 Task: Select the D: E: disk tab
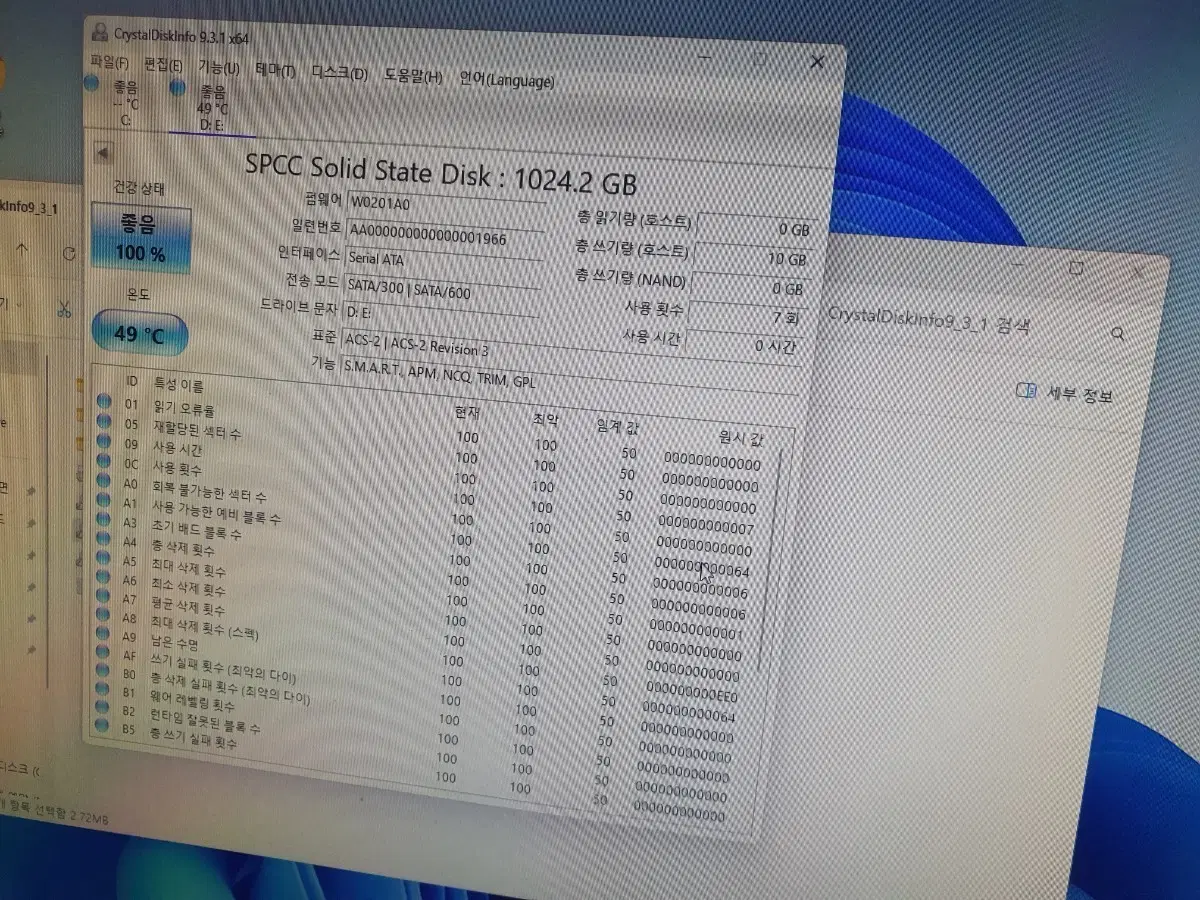(212, 109)
